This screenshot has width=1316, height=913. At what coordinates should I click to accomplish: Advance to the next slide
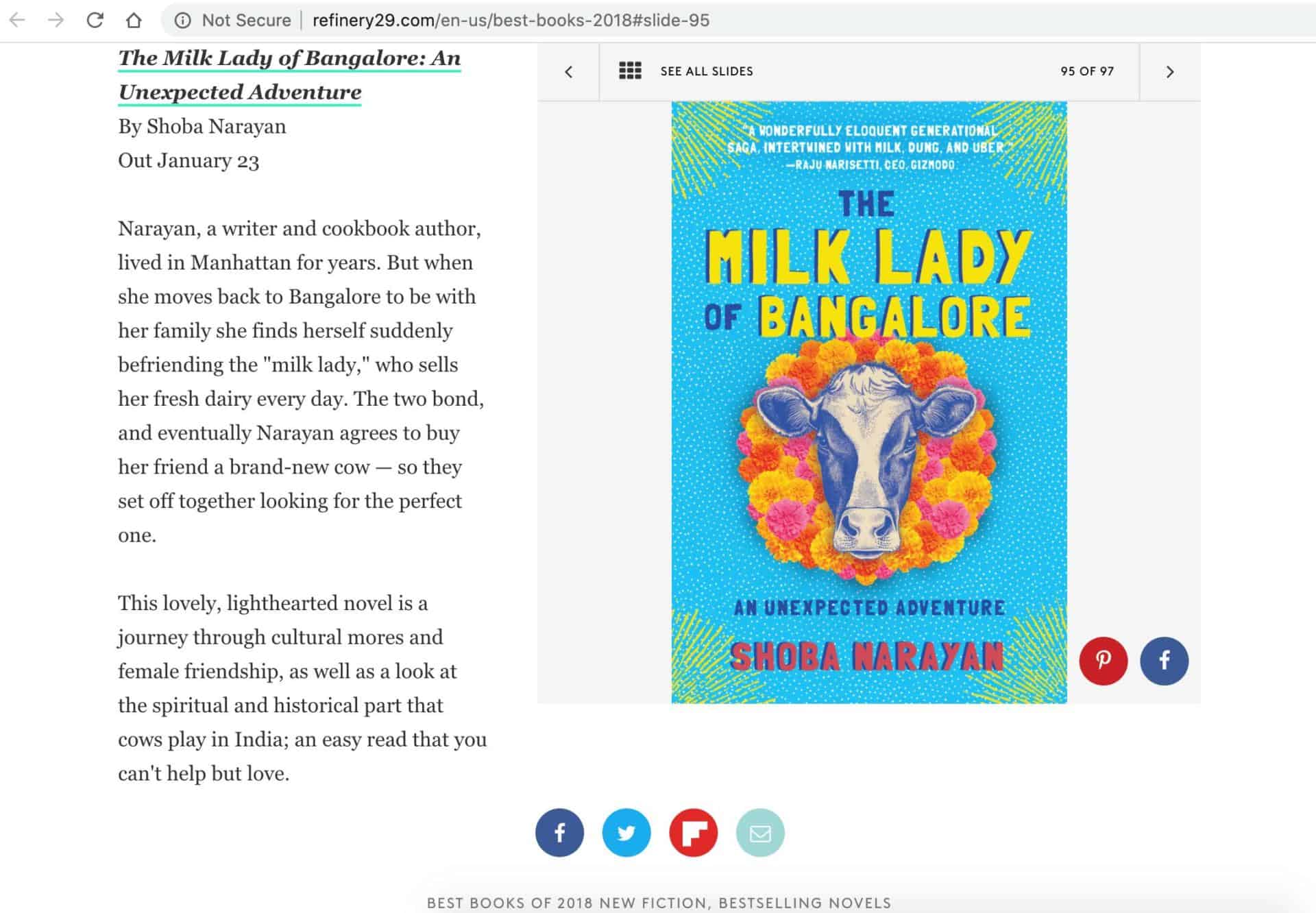coord(1170,72)
